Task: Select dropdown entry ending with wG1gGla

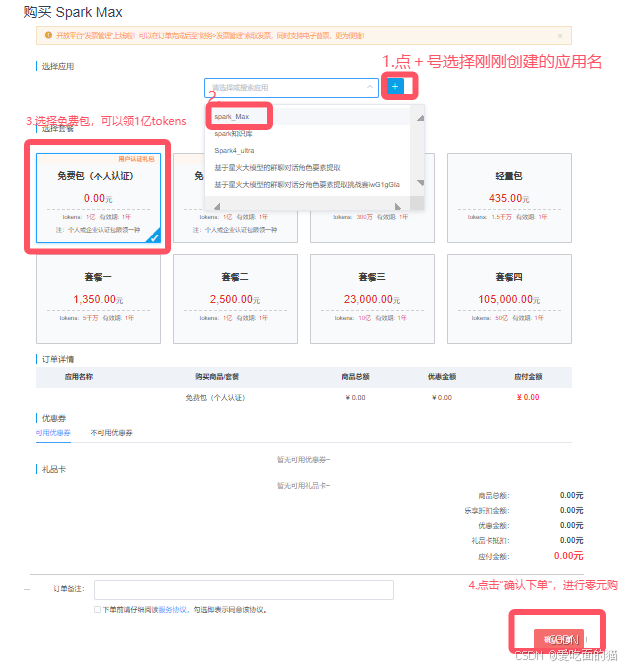Action: [x=307, y=185]
